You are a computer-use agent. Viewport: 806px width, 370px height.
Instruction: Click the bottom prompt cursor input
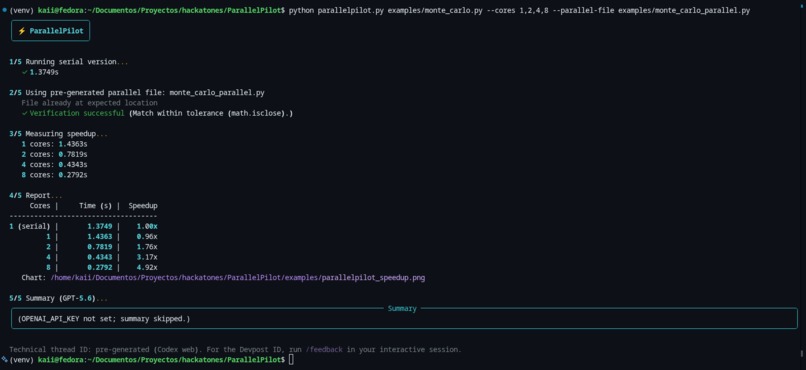tap(291, 360)
